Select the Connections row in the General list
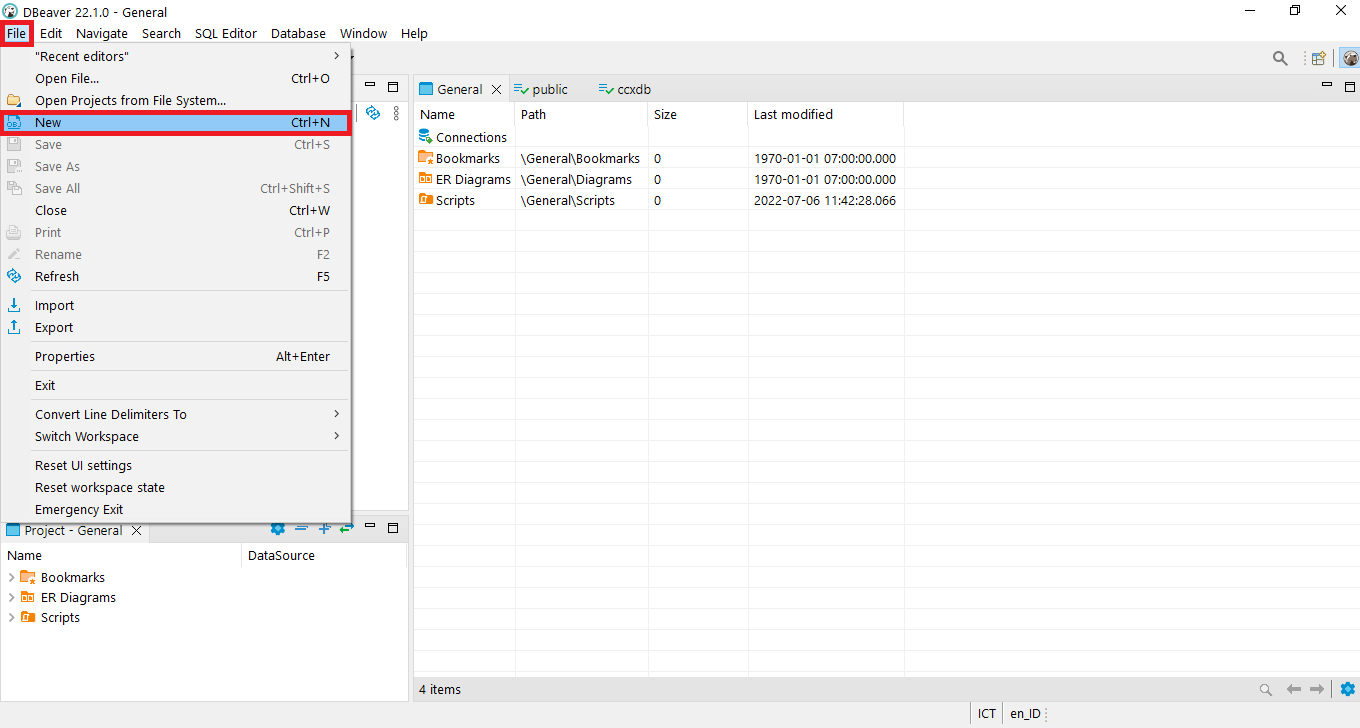This screenshot has width=1360, height=728. (471, 137)
